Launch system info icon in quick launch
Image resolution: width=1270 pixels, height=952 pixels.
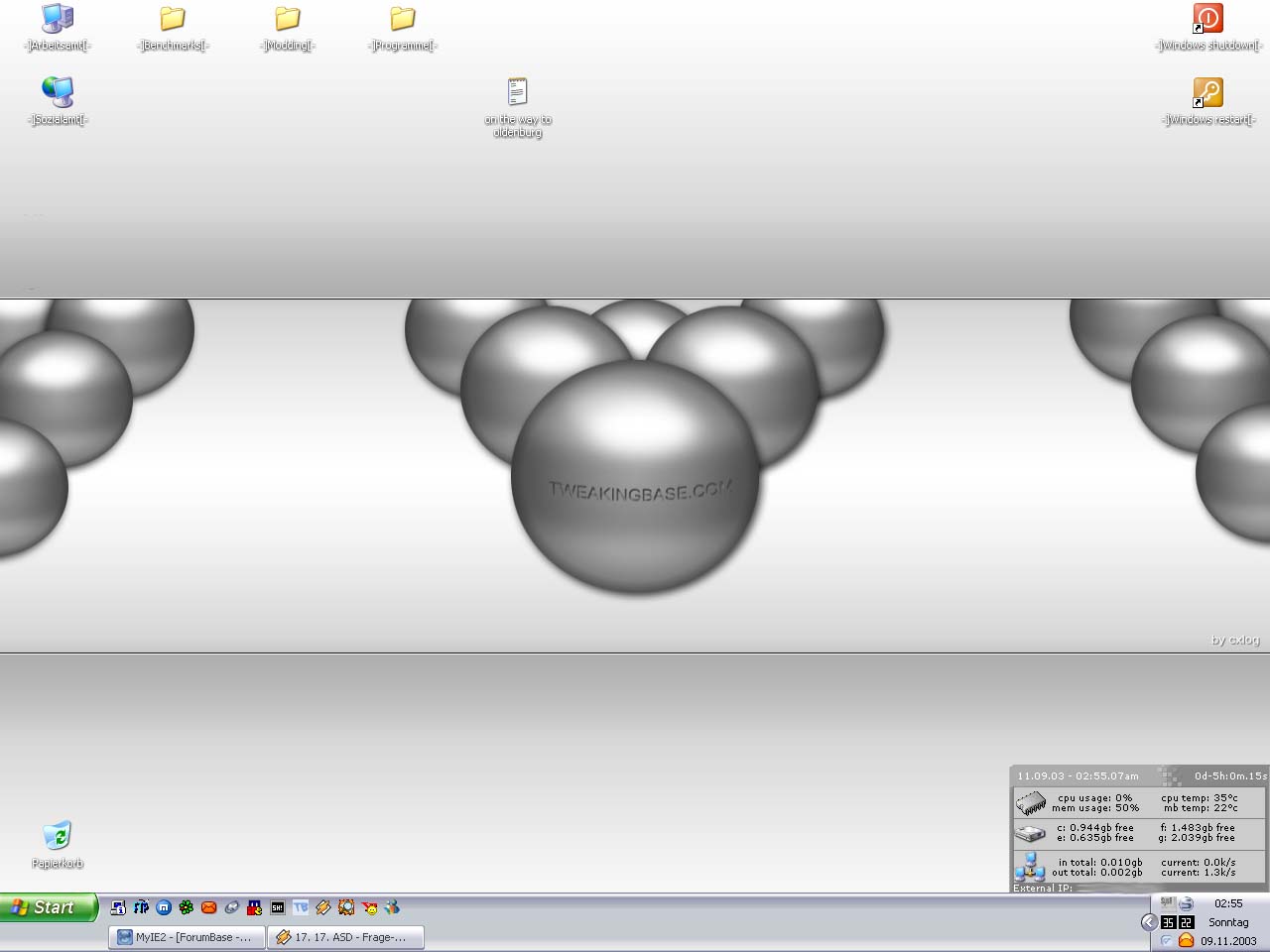pyautogui.click(x=118, y=907)
